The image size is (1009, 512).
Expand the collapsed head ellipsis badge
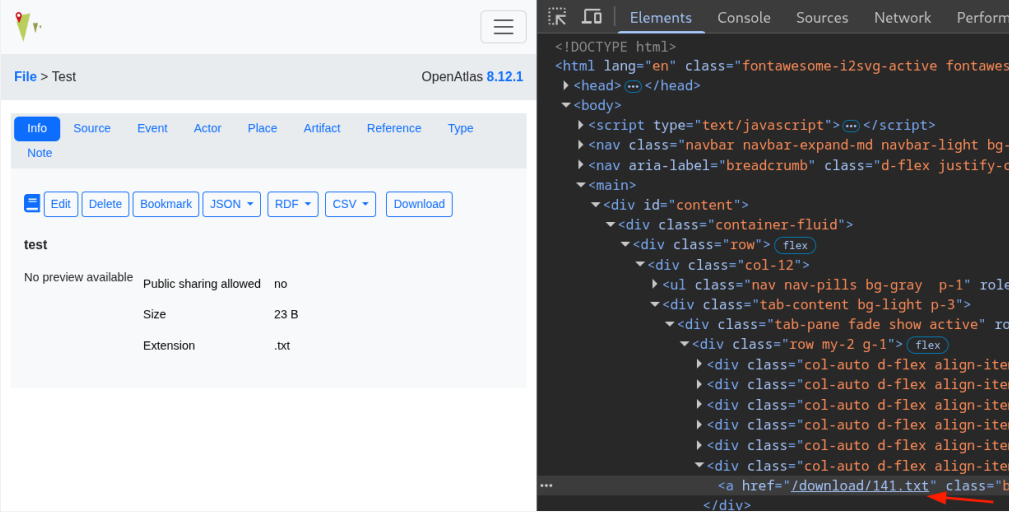click(x=632, y=86)
